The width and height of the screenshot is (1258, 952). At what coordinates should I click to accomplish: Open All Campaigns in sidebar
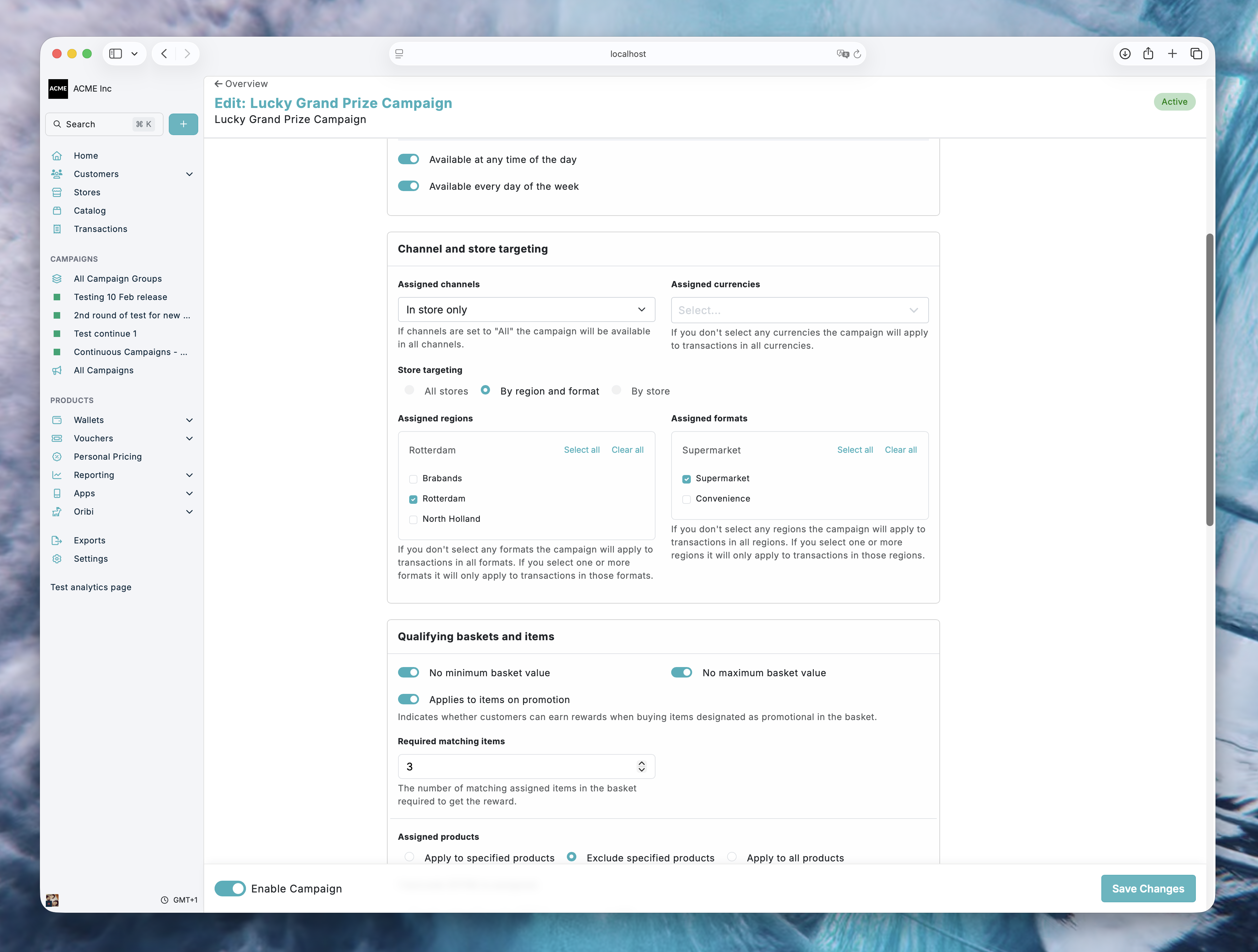(103, 370)
